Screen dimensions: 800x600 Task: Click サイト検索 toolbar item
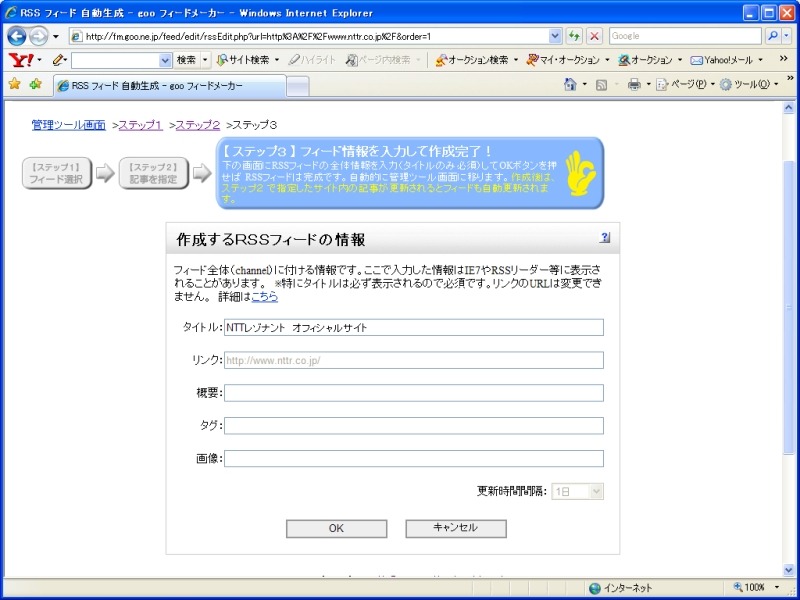pos(243,60)
